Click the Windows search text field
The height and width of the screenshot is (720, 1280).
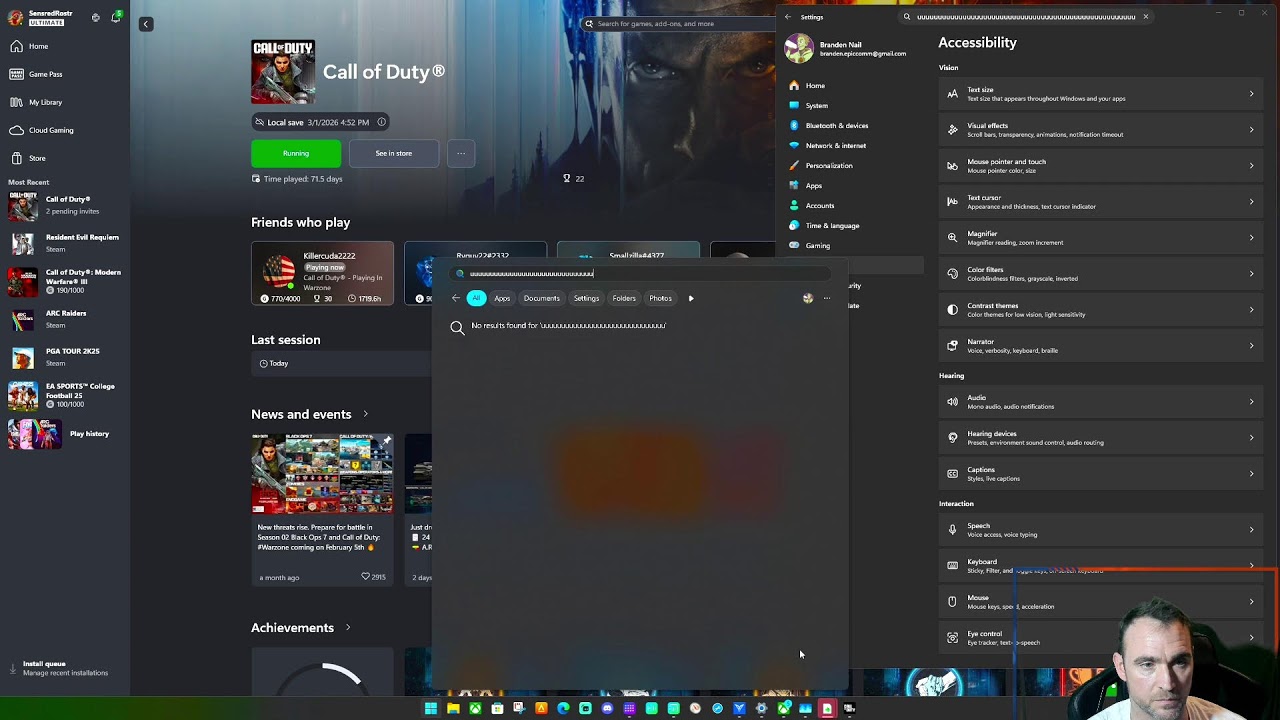point(640,273)
